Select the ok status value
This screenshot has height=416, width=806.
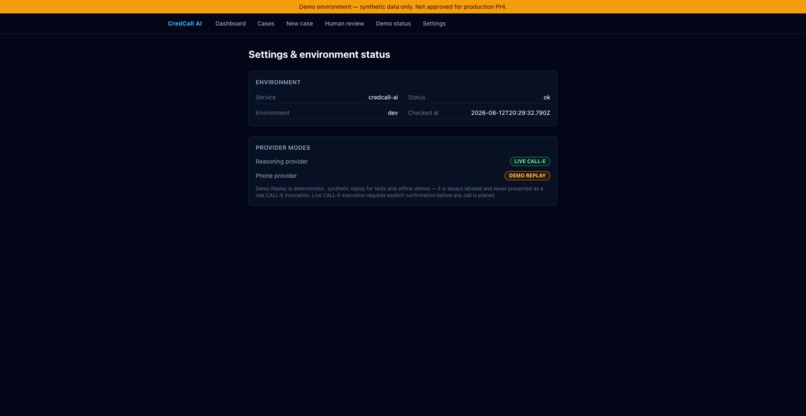[x=547, y=97]
